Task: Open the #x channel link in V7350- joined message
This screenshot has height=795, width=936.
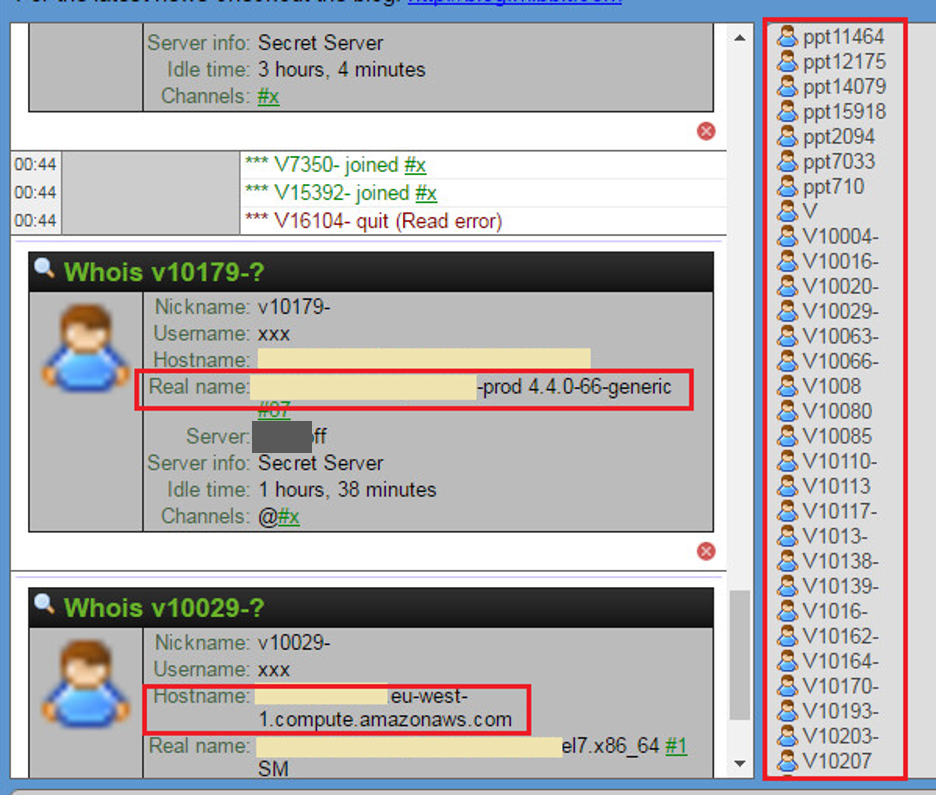Action: pos(415,166)
